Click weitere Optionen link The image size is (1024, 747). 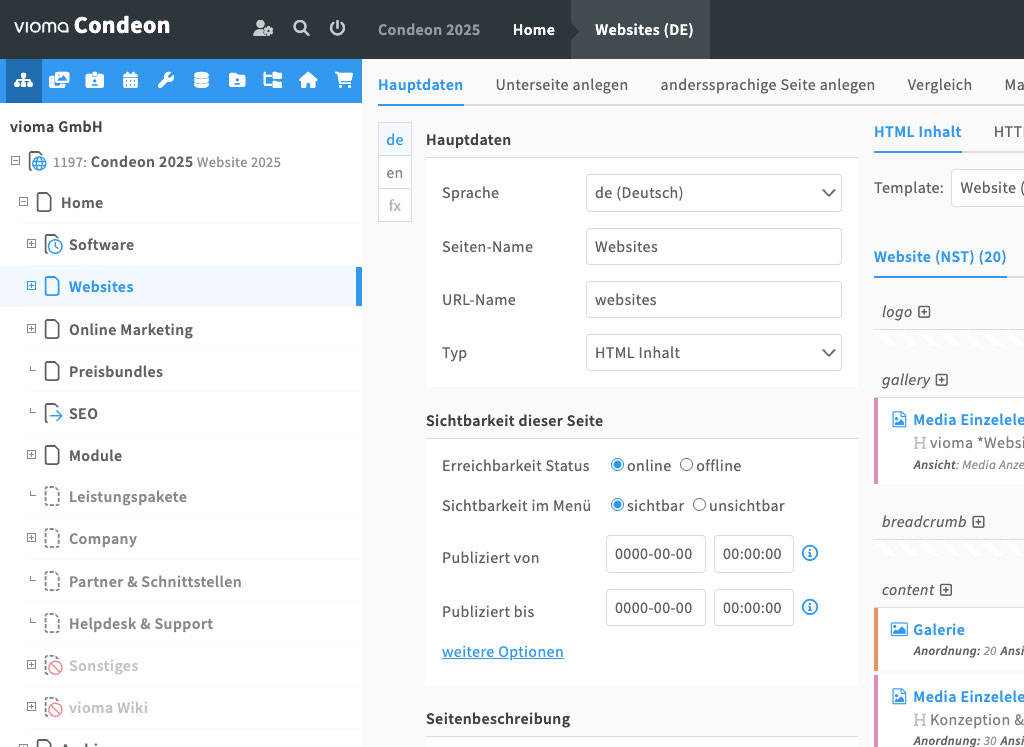(503, 652)
